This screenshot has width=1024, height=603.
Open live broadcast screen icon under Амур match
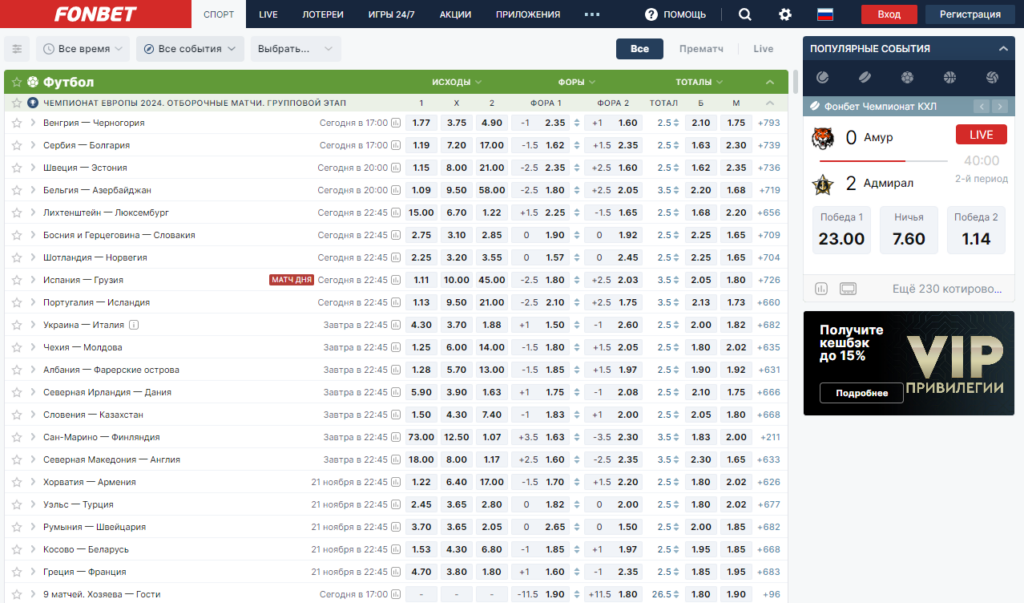(x=848, y=289)
